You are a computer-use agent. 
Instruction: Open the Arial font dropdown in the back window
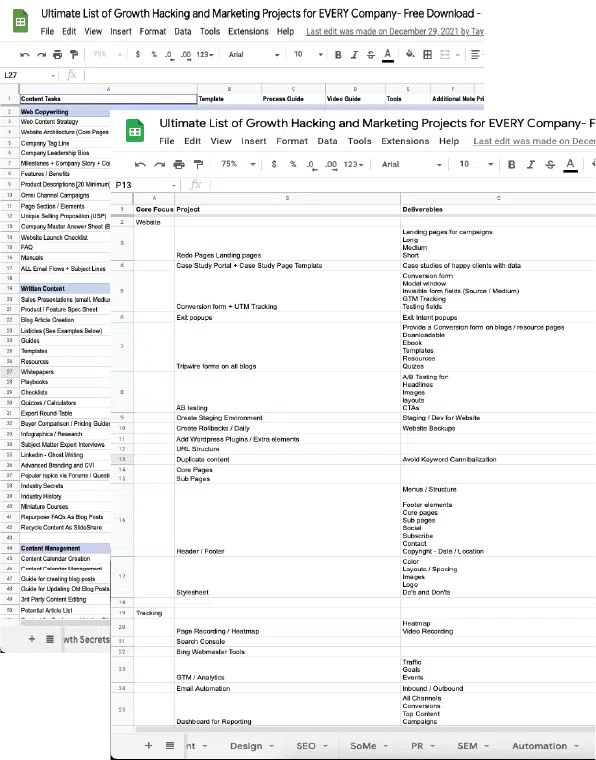coord(254,54)
